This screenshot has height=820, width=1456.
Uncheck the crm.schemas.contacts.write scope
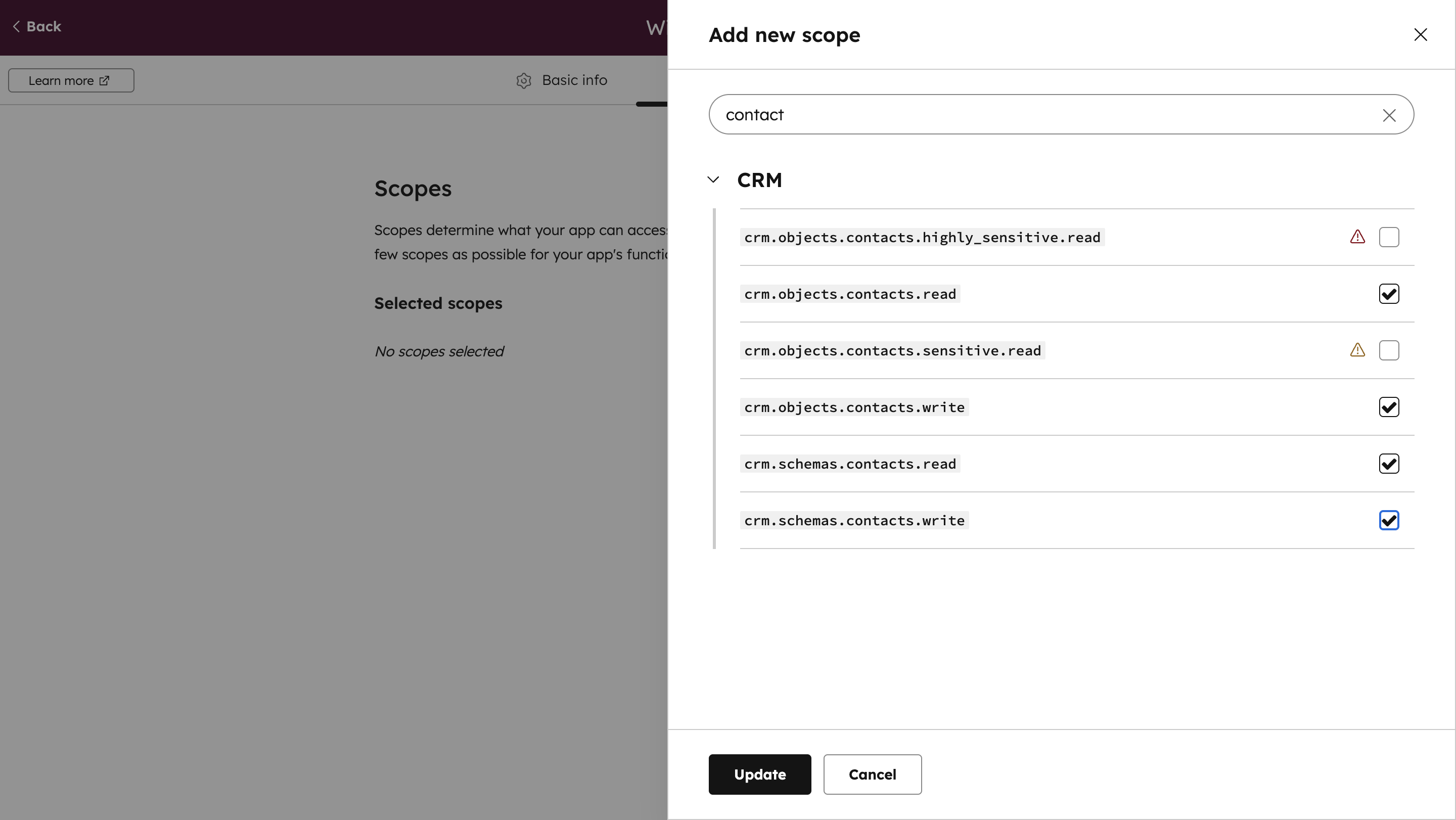click(1389, 520)
